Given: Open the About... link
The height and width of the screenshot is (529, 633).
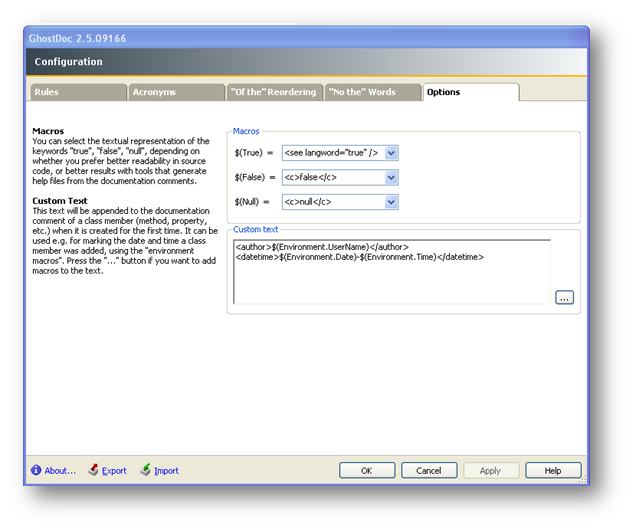Looking at the screenshot, I should pos(60,470).
